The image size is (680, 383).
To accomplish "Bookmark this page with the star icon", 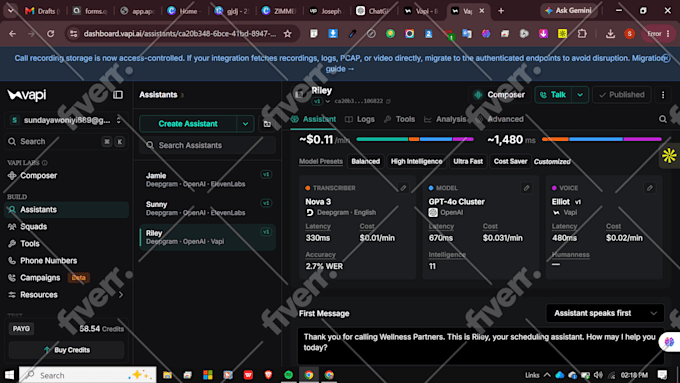I will point(288,33).
